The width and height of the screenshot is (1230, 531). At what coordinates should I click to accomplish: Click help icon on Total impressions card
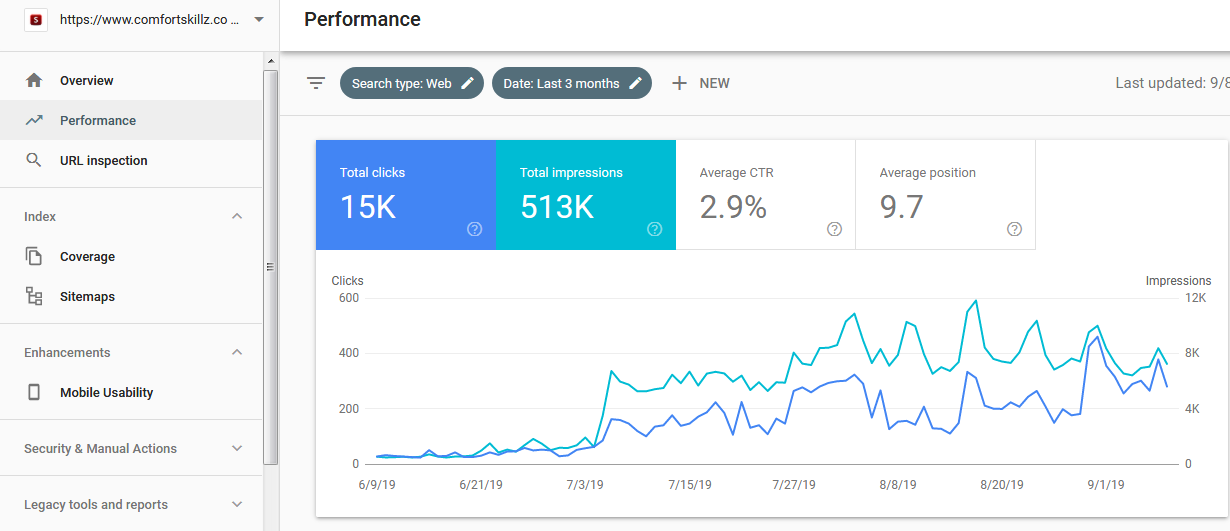coord(654,229)
